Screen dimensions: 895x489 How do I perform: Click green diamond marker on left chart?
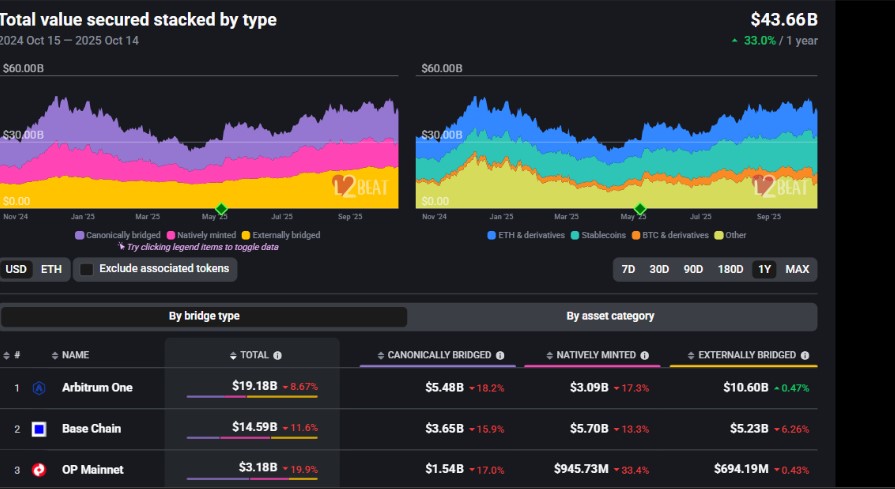pos(221,209)
